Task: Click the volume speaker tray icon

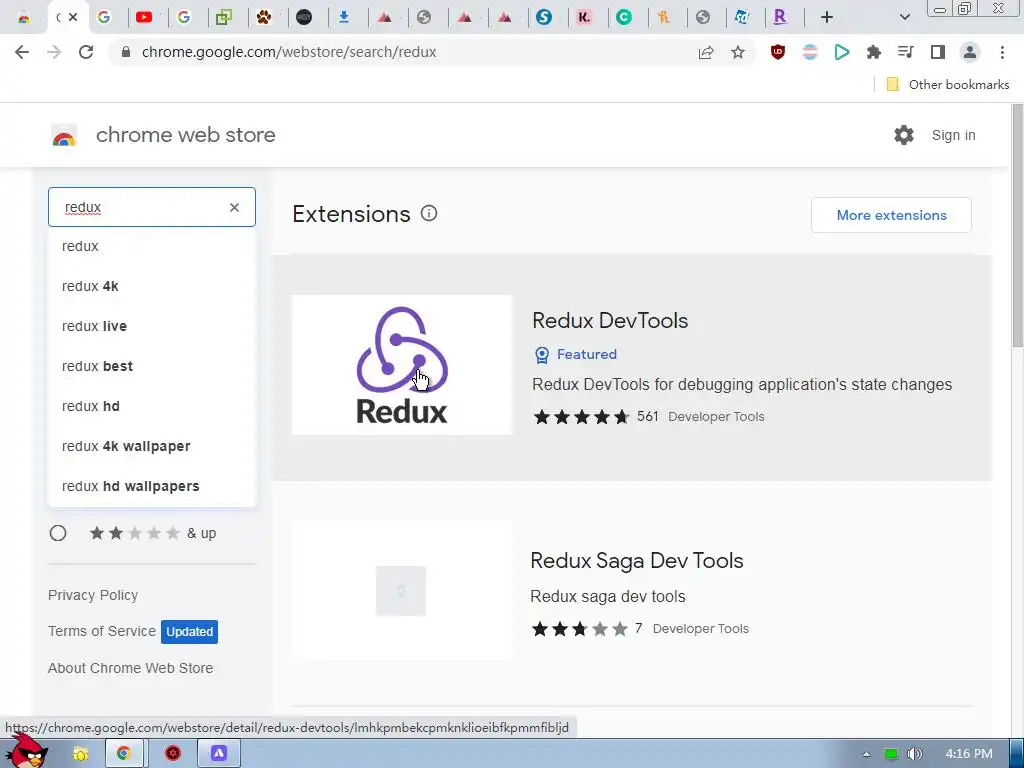Action: tap(914, 754)
